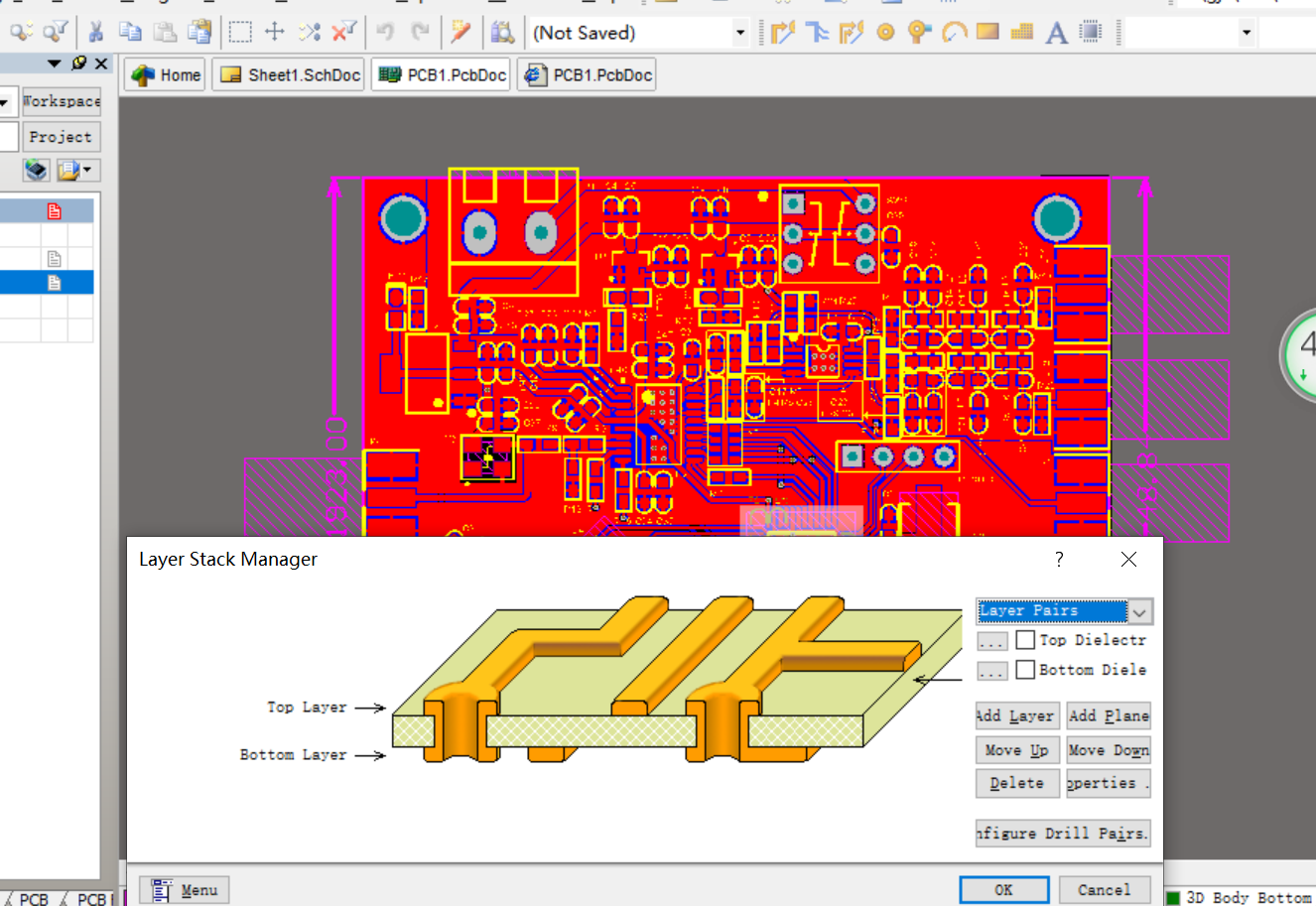
Task: Click the Redo arrow icon
Action: point(421,32)
